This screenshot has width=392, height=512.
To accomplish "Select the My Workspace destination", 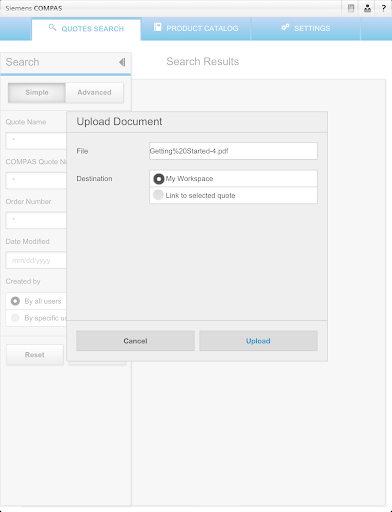I will (233, 179).
